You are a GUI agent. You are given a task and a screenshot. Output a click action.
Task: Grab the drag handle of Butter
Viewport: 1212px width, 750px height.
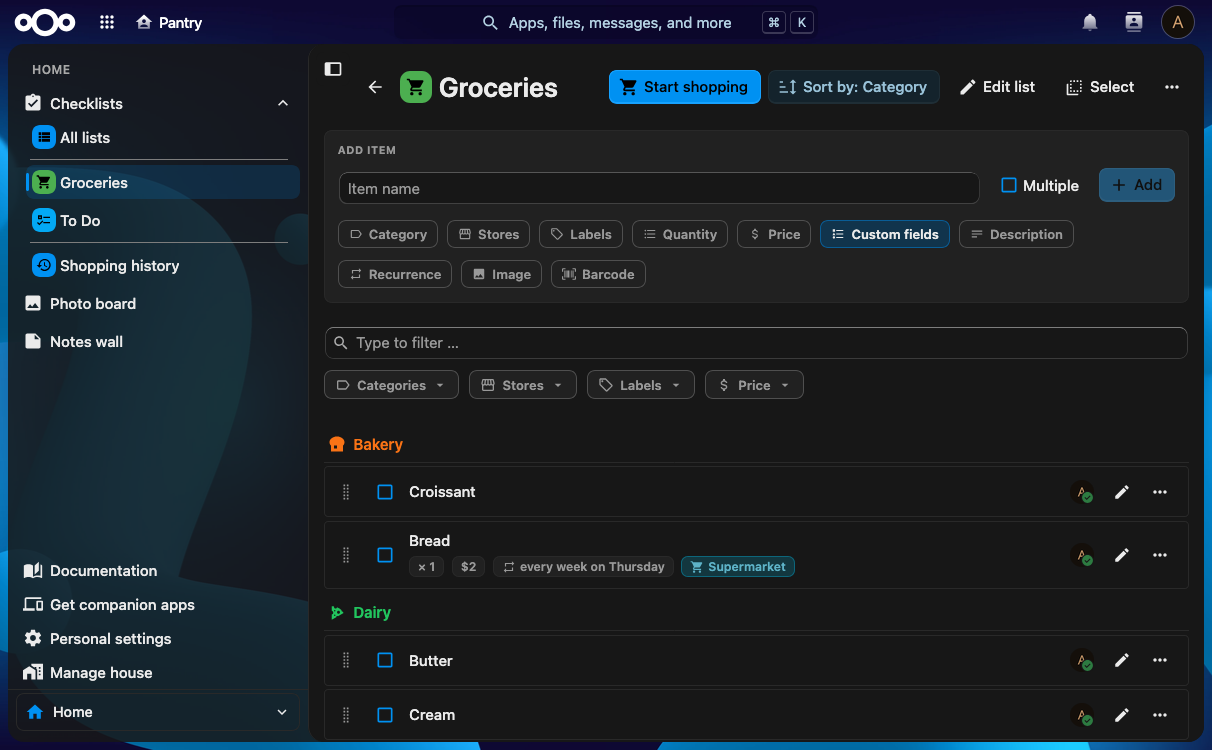point(346,661)
